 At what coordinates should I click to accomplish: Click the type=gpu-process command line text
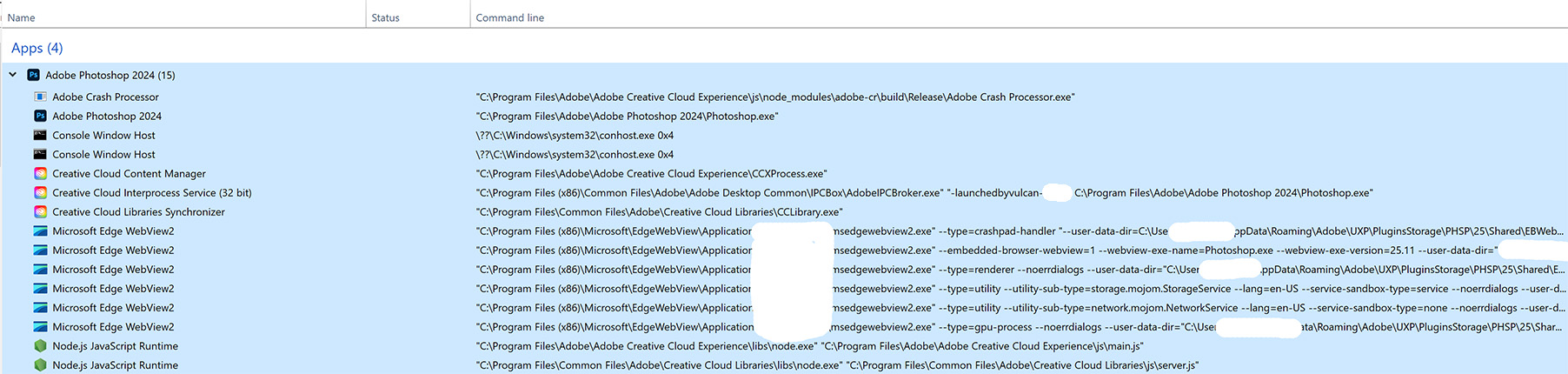(x=1019, y=326)
